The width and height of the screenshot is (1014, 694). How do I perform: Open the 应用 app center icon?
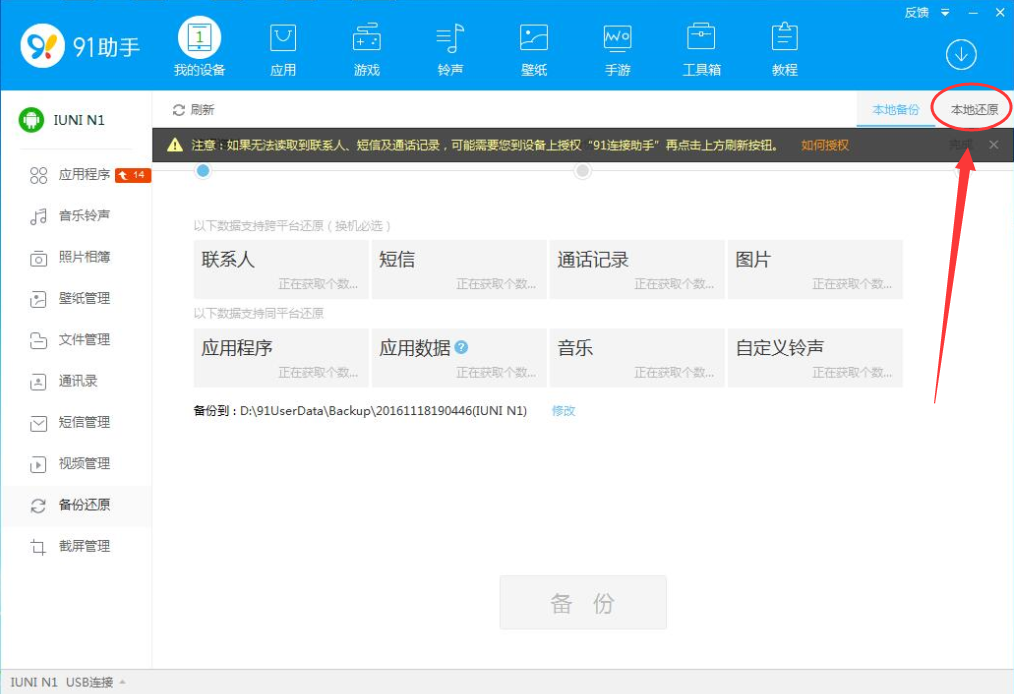pyautogui.click(x=283, y=40)
